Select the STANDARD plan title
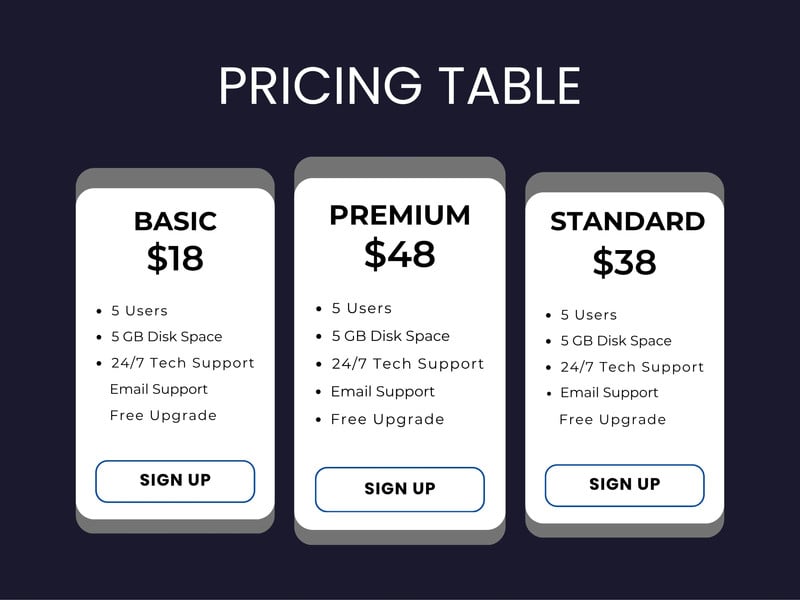 click(627, 221)
